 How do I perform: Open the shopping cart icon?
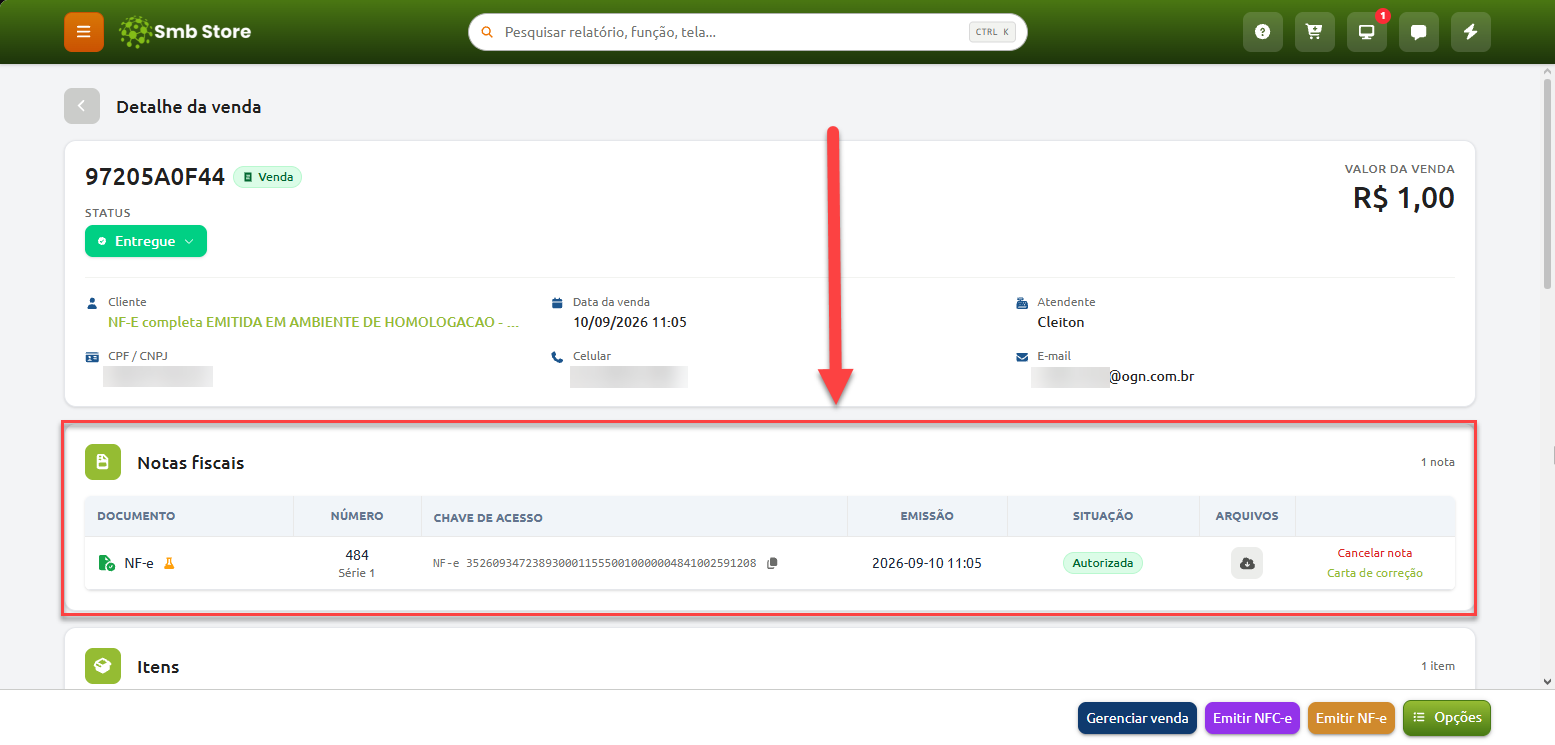tap(1315, 32)
